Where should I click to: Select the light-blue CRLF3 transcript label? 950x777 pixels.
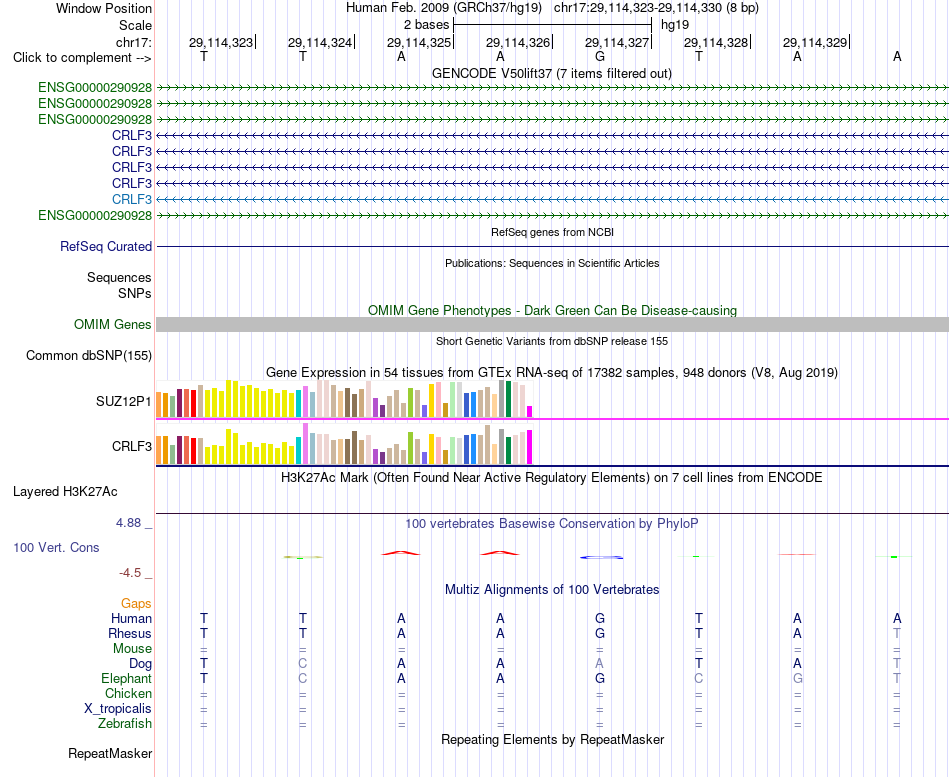point(132,199)
